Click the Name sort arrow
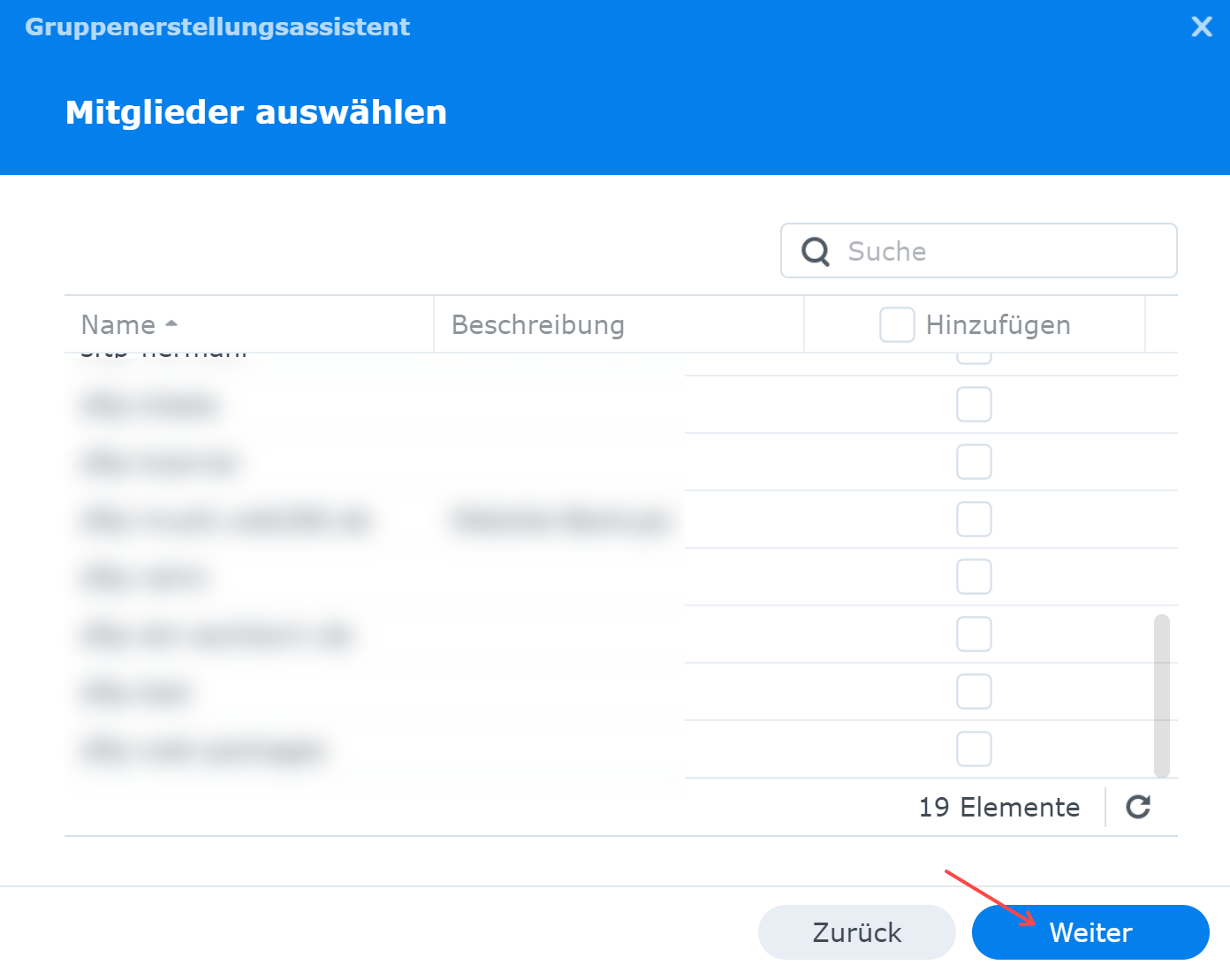Viewport: 1230px width, 980px height. tap(171, 324)
